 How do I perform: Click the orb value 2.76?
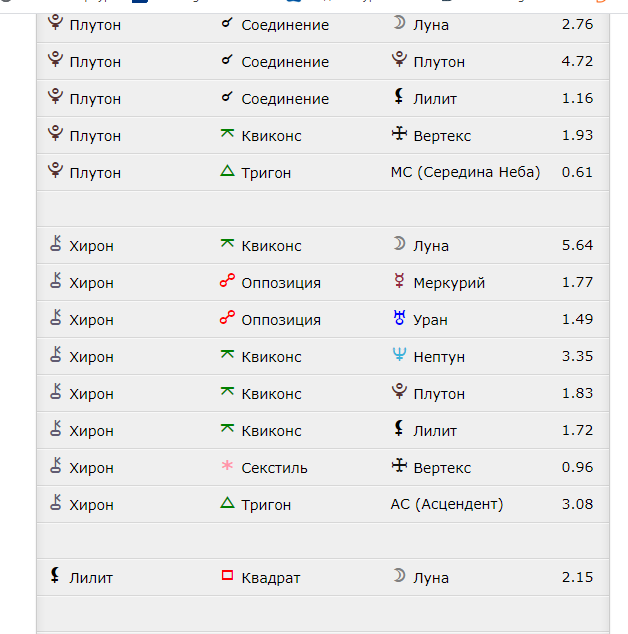click(x=577, y=24)
